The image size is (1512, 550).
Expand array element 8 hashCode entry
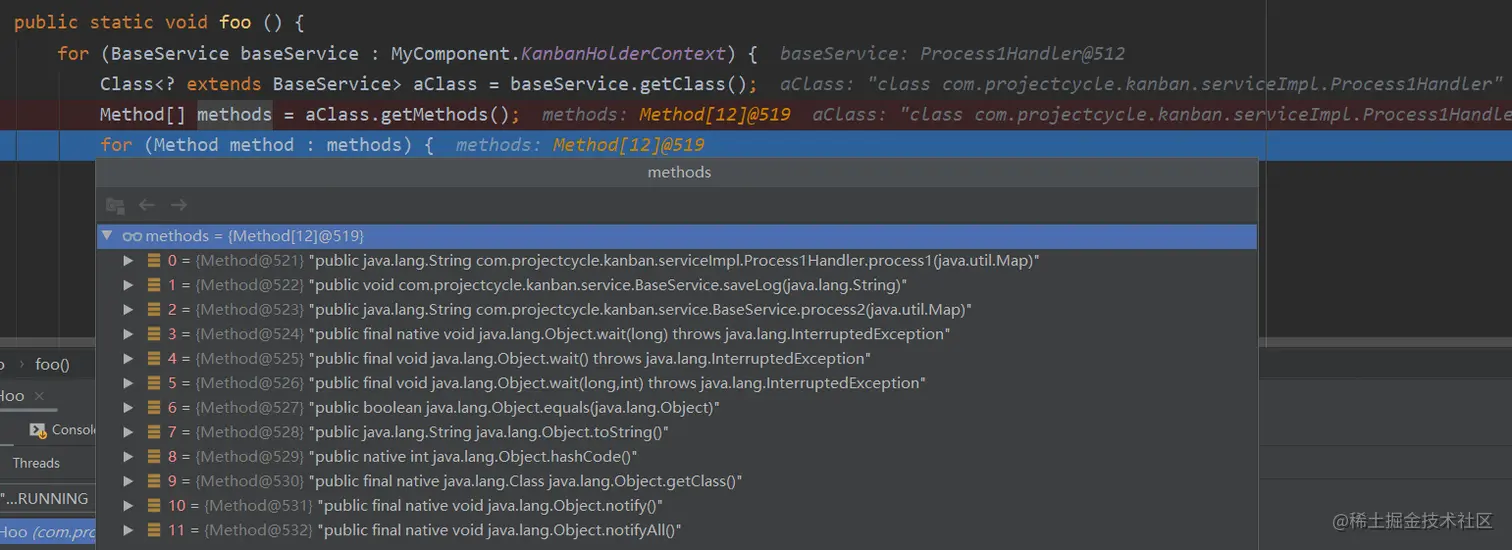coord(128,457)
